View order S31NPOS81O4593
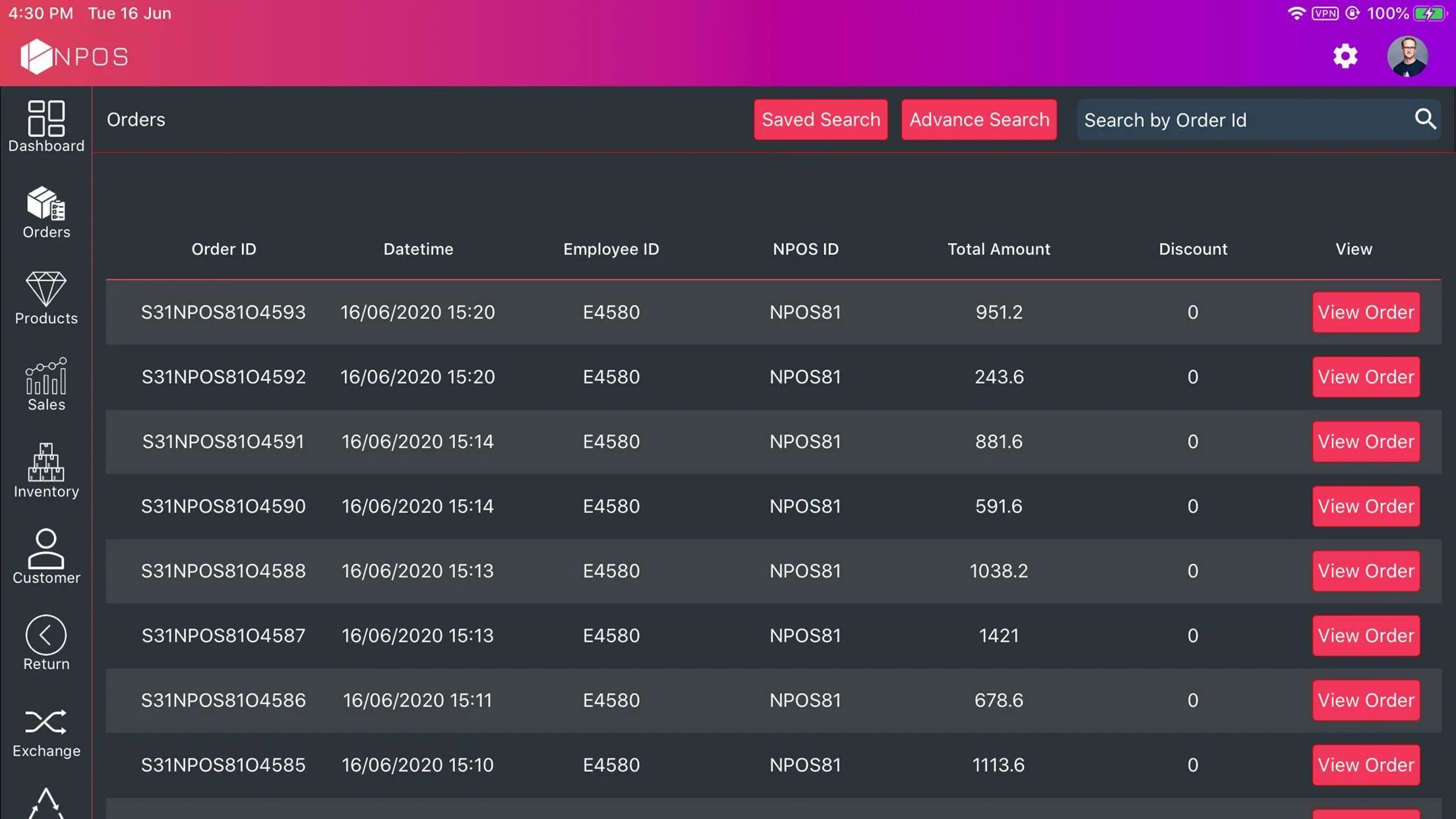The image size is (1456, 819). click(1365, 311)
